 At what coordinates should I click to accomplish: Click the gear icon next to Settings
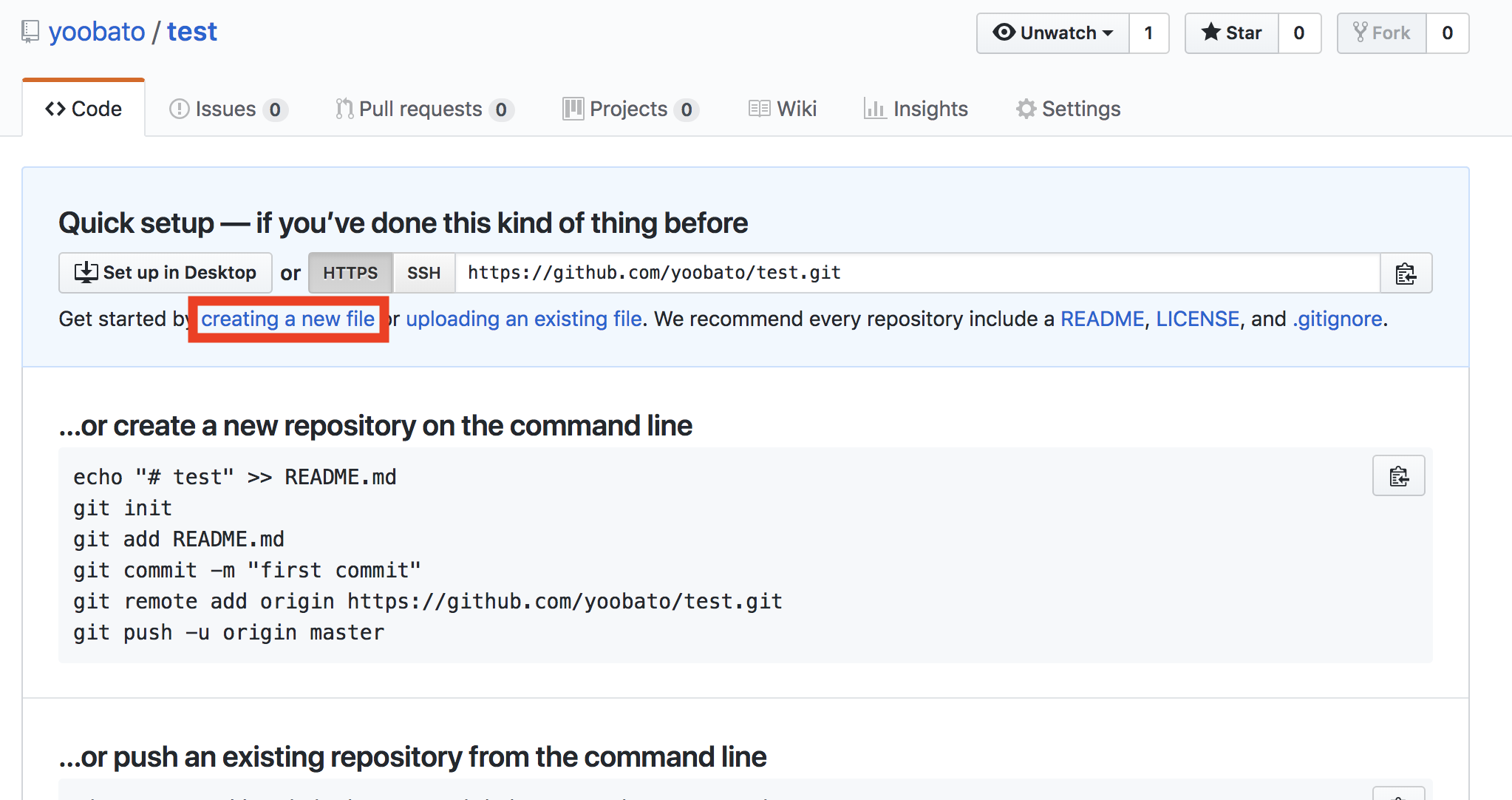tap(1026, 109)
